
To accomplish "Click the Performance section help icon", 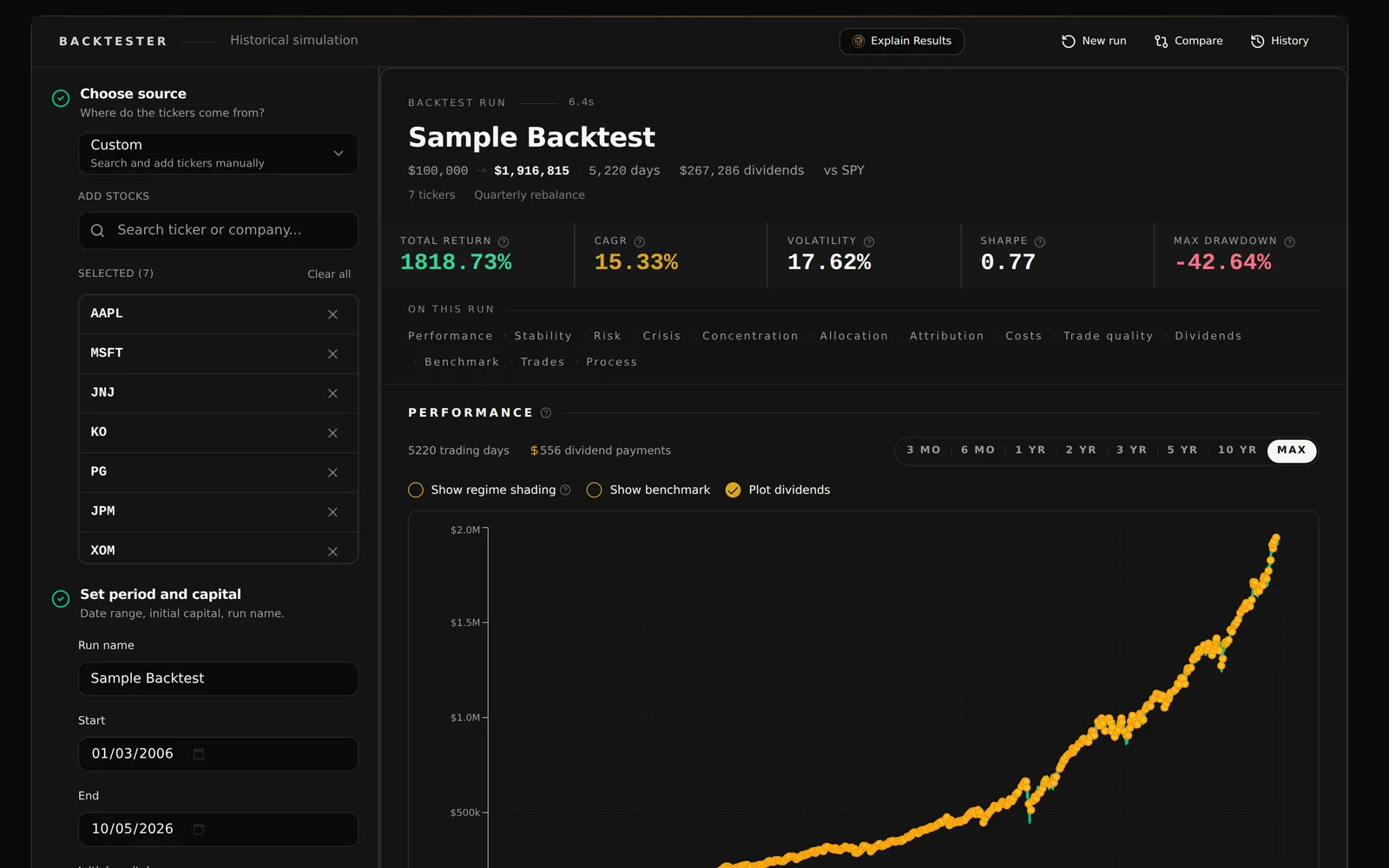I will (x=546, y=413).
